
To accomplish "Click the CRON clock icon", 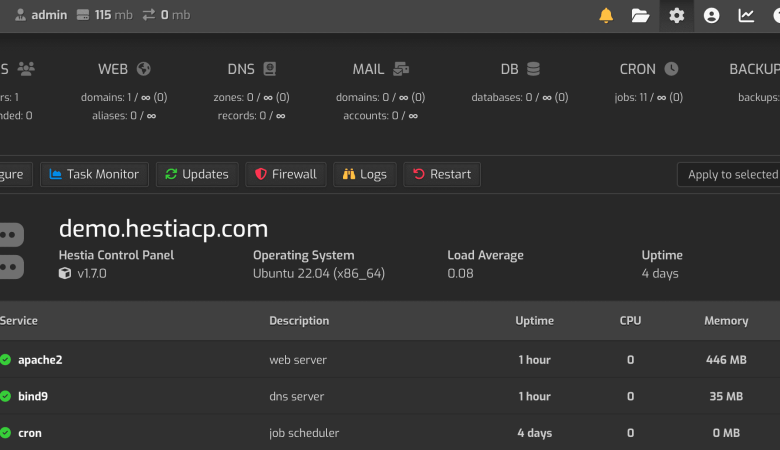I will (671, 69).
